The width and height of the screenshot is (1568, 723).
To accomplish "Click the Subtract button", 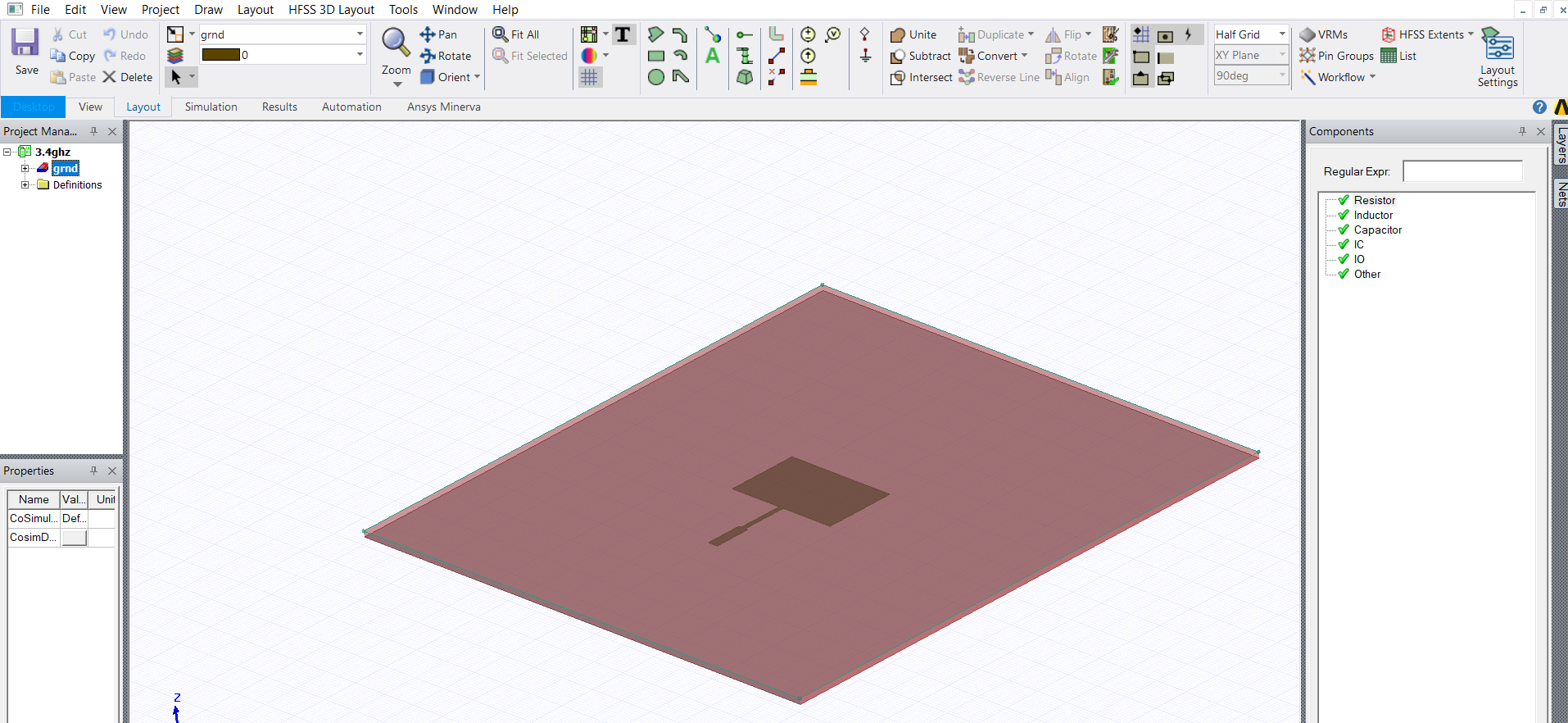I will point(921,56).
